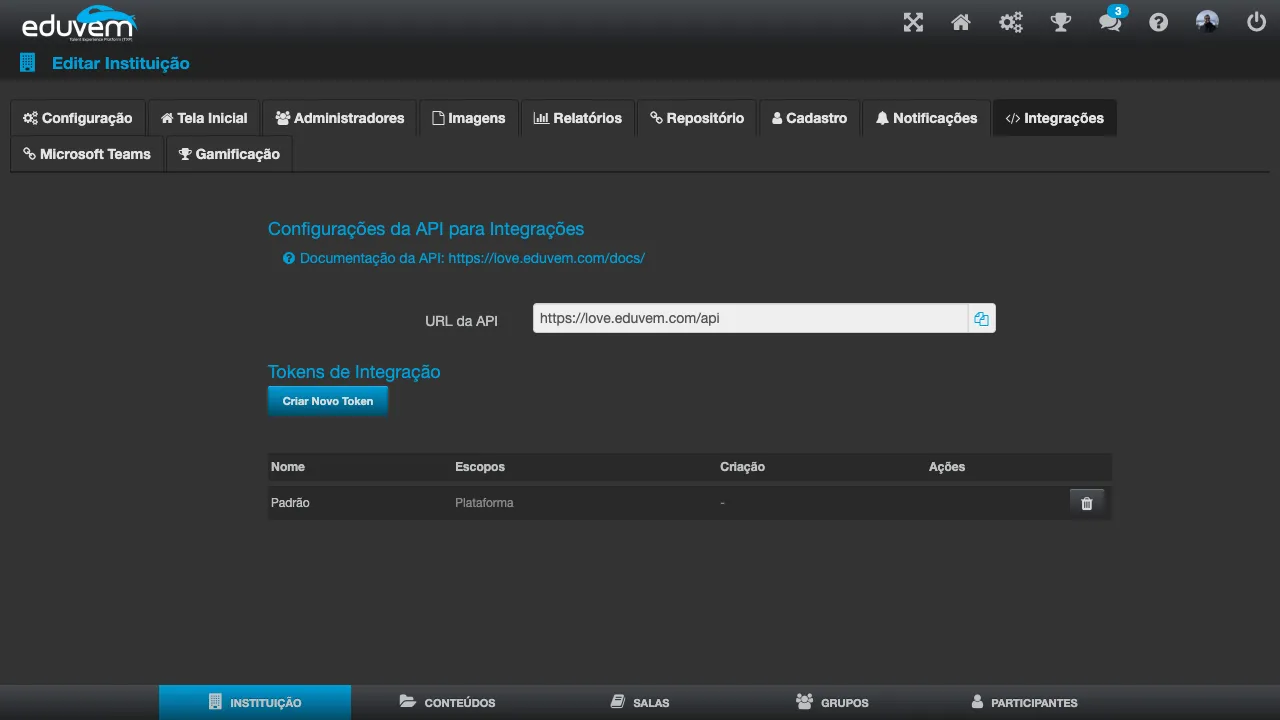Delete the Padrão token with trash icon

click(1087, 503)
